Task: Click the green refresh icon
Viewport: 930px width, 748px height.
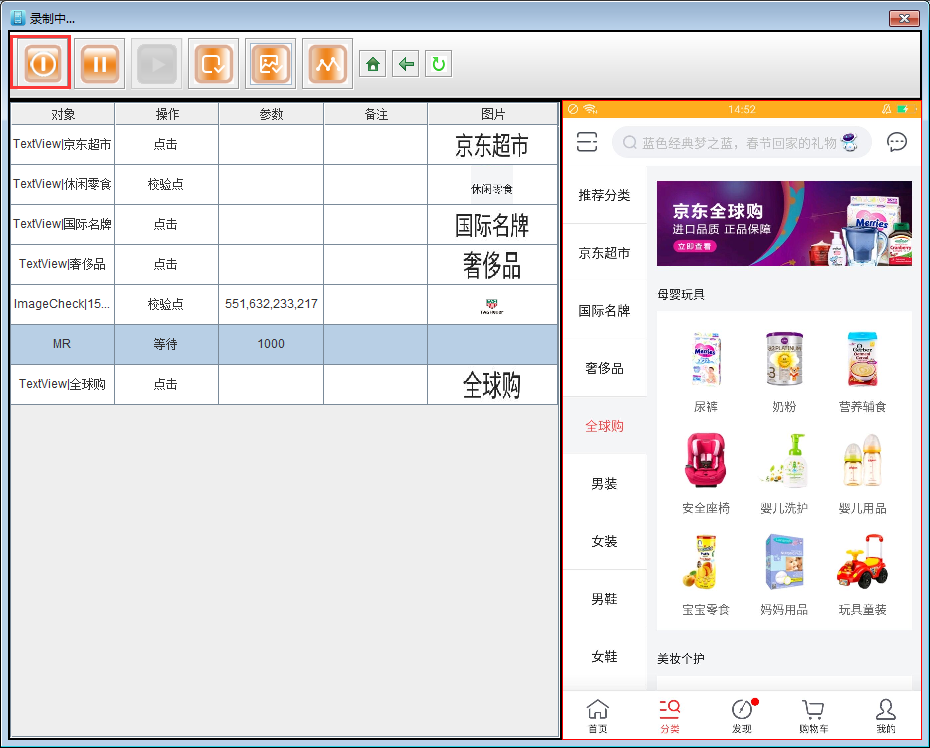Action: pos(437,65)
